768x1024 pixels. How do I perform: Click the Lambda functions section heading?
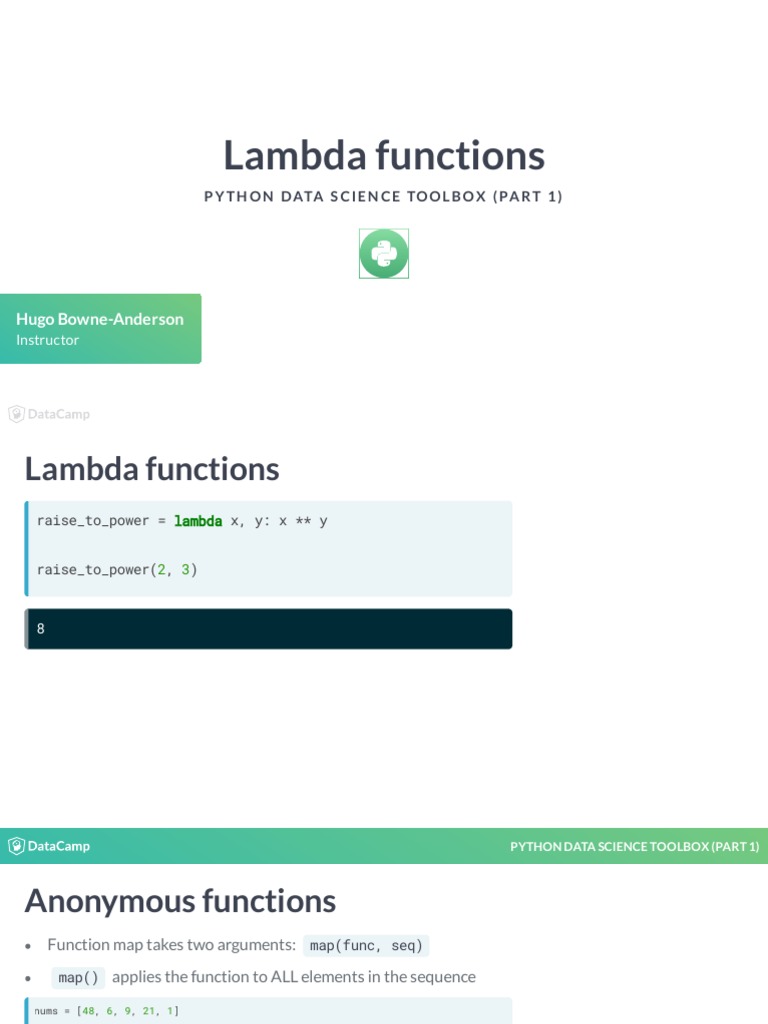pos(152,469)
